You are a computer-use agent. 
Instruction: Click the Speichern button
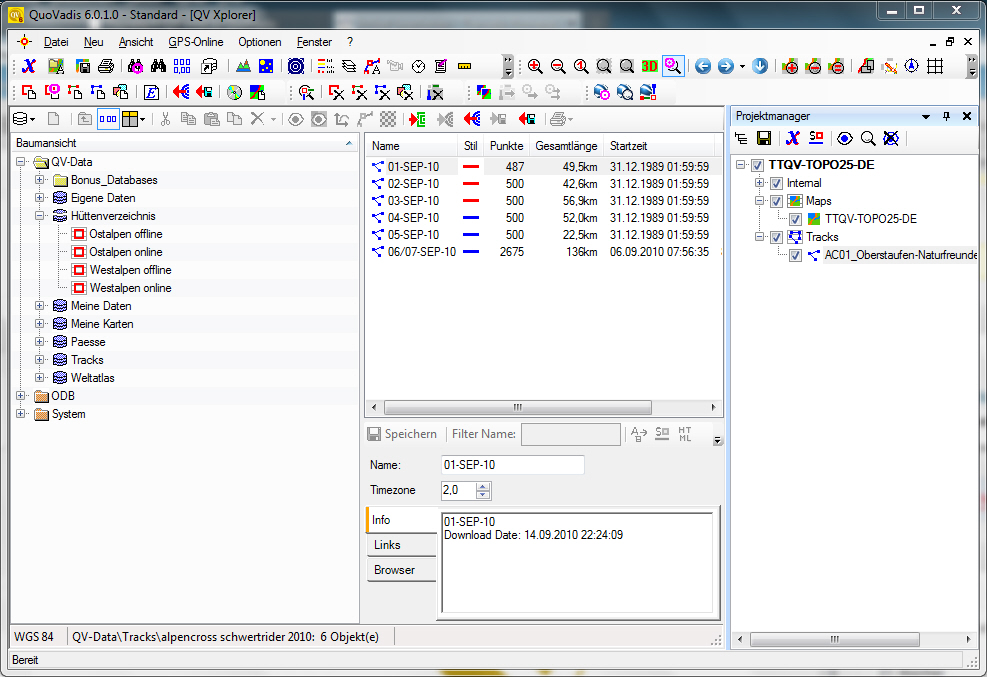pos(402,434)
